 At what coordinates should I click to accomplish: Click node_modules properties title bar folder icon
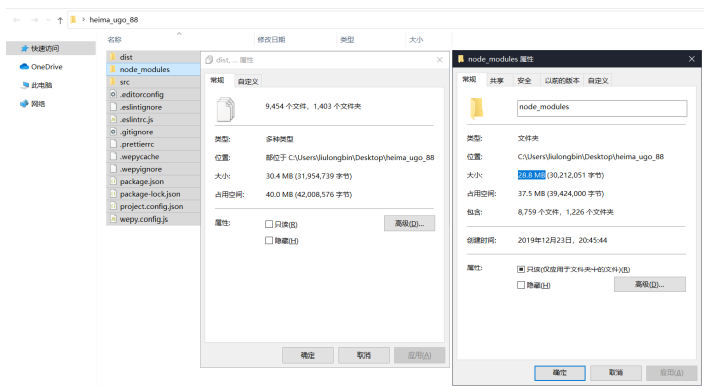coord(461,59)
